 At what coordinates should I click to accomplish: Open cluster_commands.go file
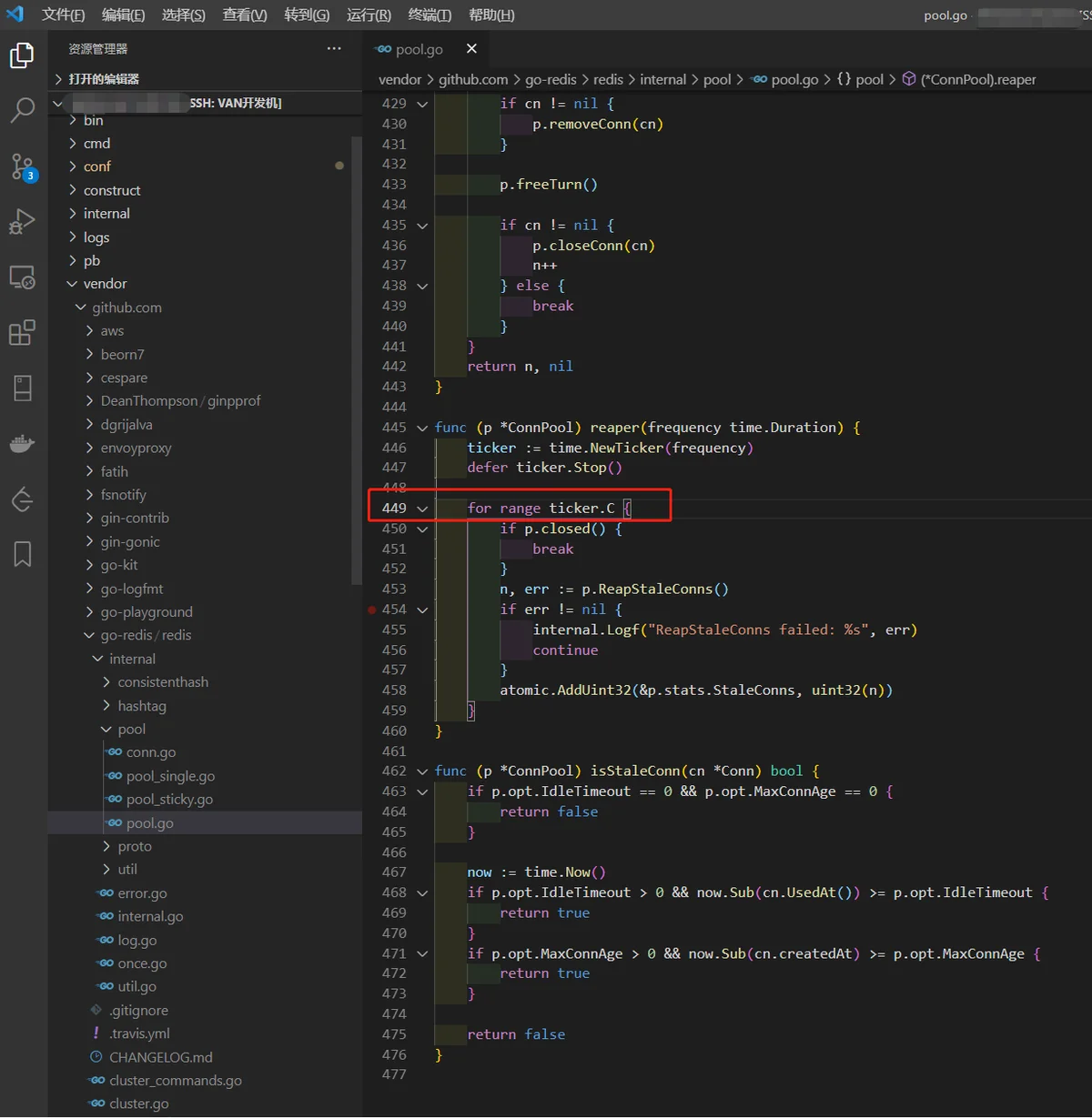click(205, 1081)
